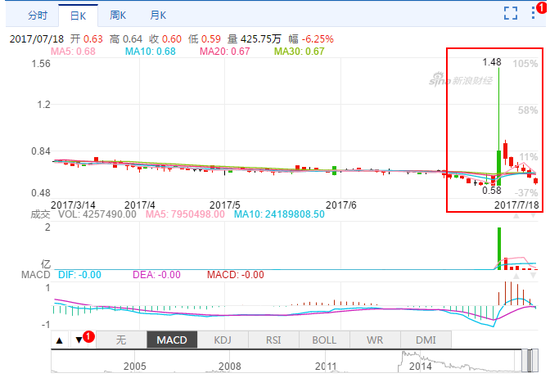This screenshot has width=550, height=378.
Task: Switch indicator to WR
Action: point(375,340)
